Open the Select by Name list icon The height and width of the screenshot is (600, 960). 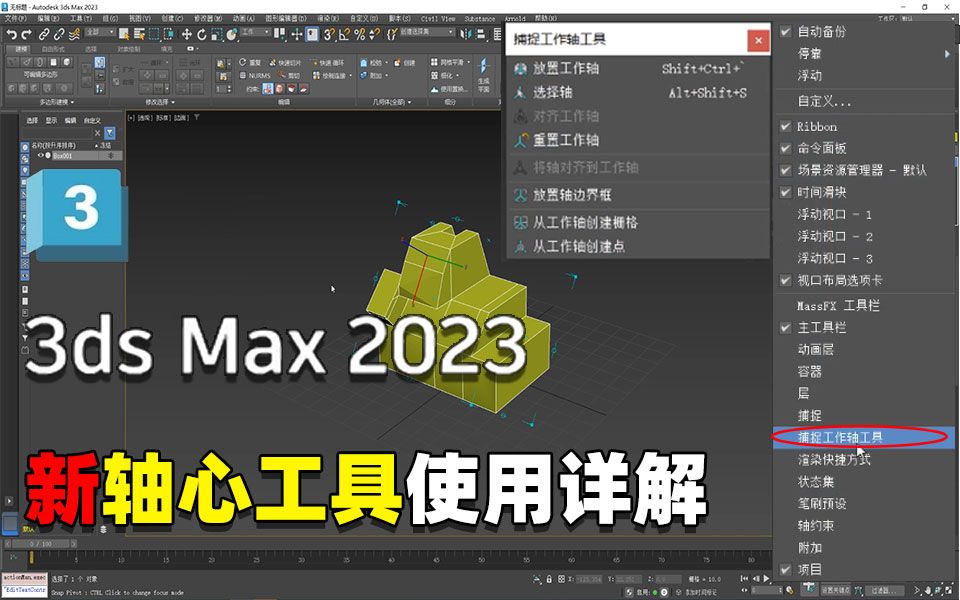click(140, 34)
